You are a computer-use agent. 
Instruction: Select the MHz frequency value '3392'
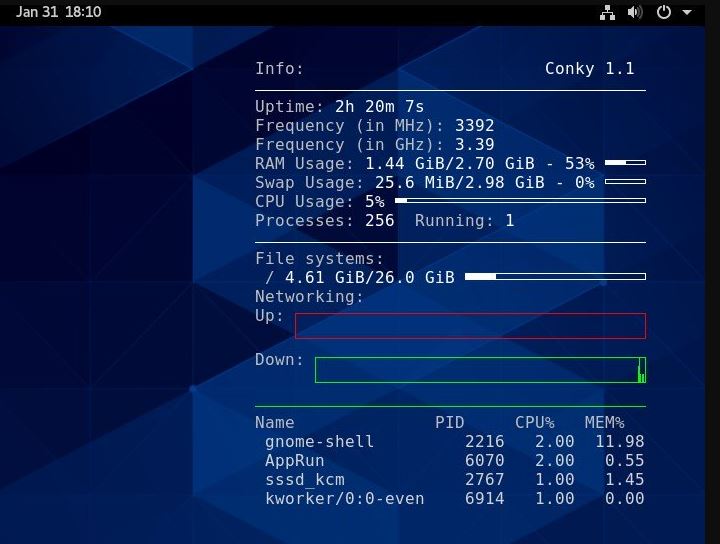(x=474, y=126)
